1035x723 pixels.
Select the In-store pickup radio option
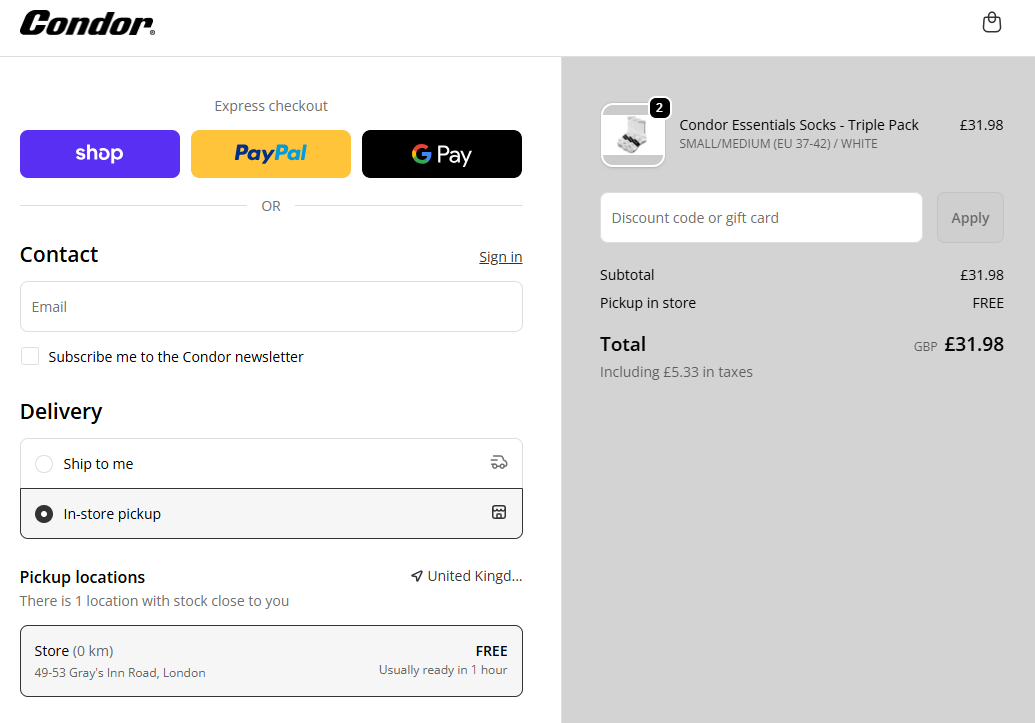(44, 514)
